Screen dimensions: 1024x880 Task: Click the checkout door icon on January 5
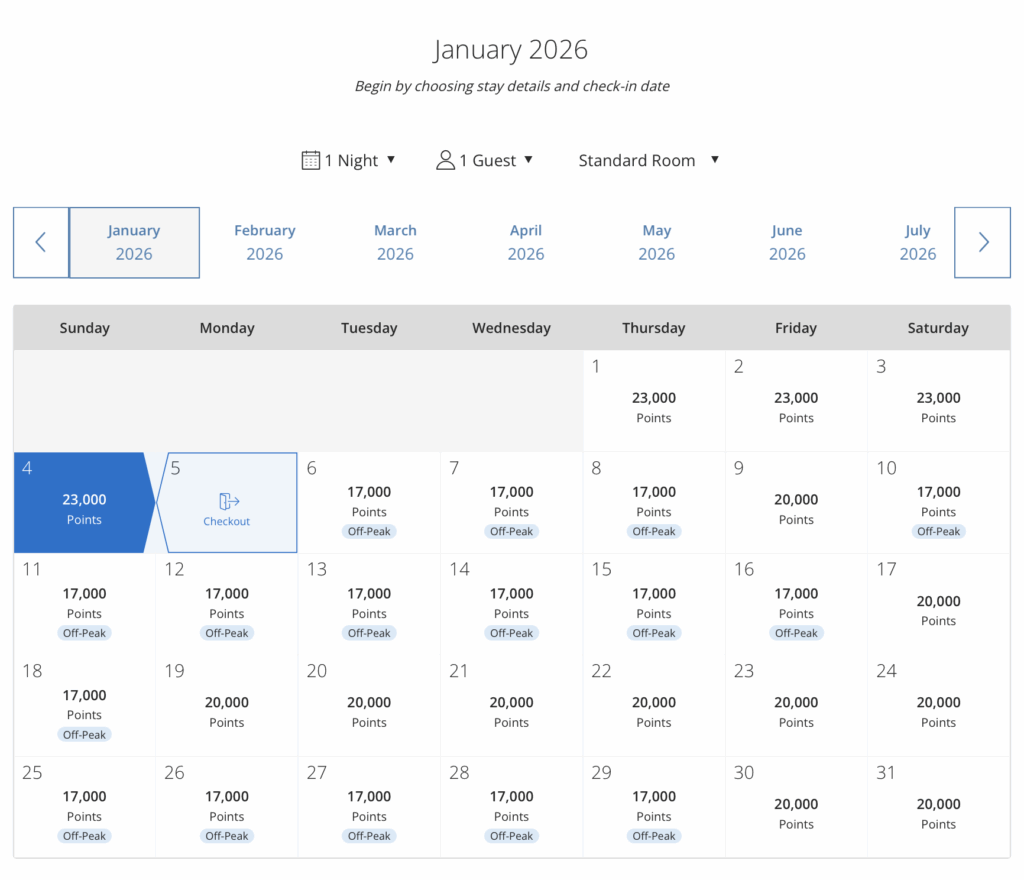pyautogui.click(x=228, y=501)
